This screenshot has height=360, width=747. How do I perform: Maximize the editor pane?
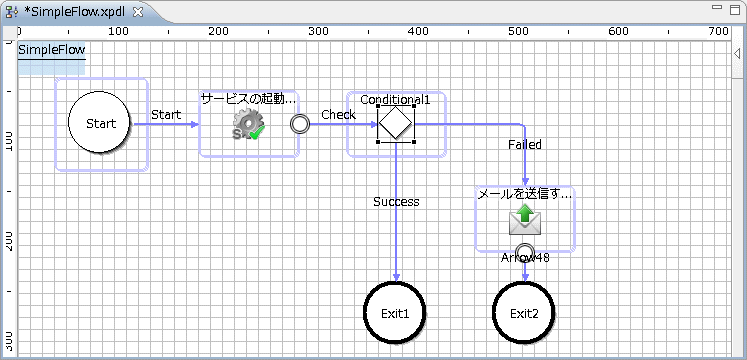pos(734,8)
